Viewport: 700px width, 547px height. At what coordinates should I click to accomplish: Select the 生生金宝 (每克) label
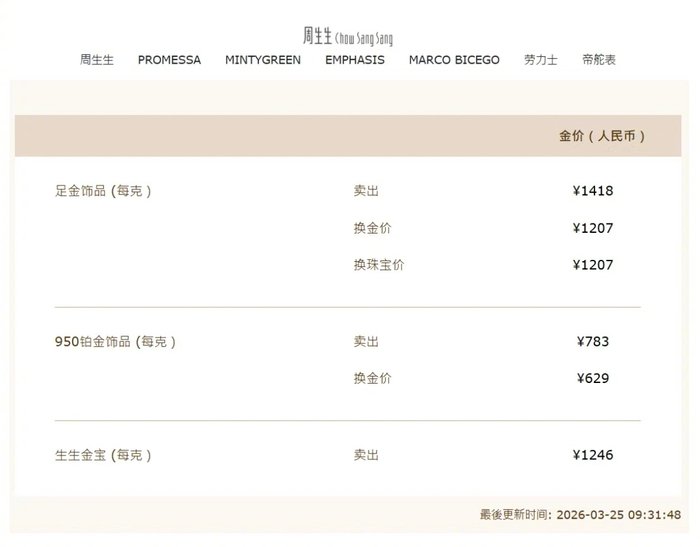click(x=104, y=455)
